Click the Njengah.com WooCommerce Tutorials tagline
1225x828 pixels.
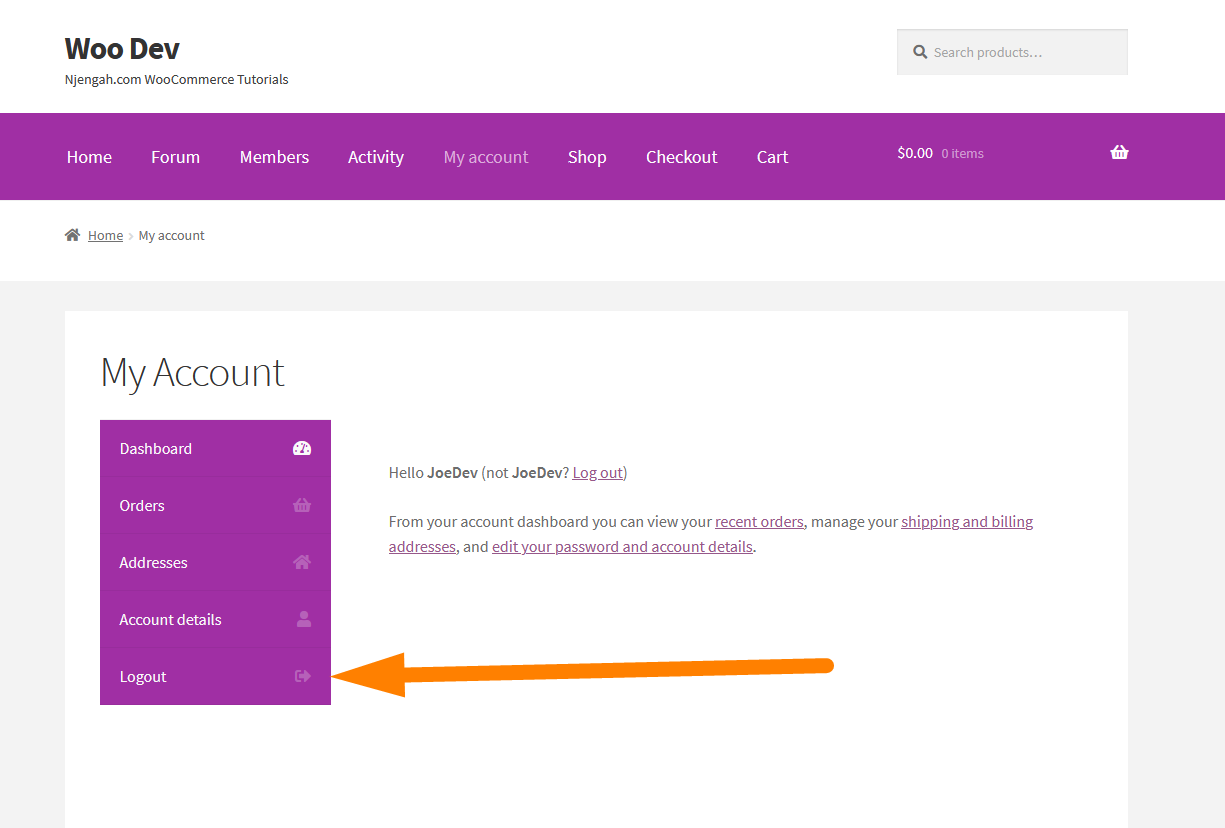176,79
